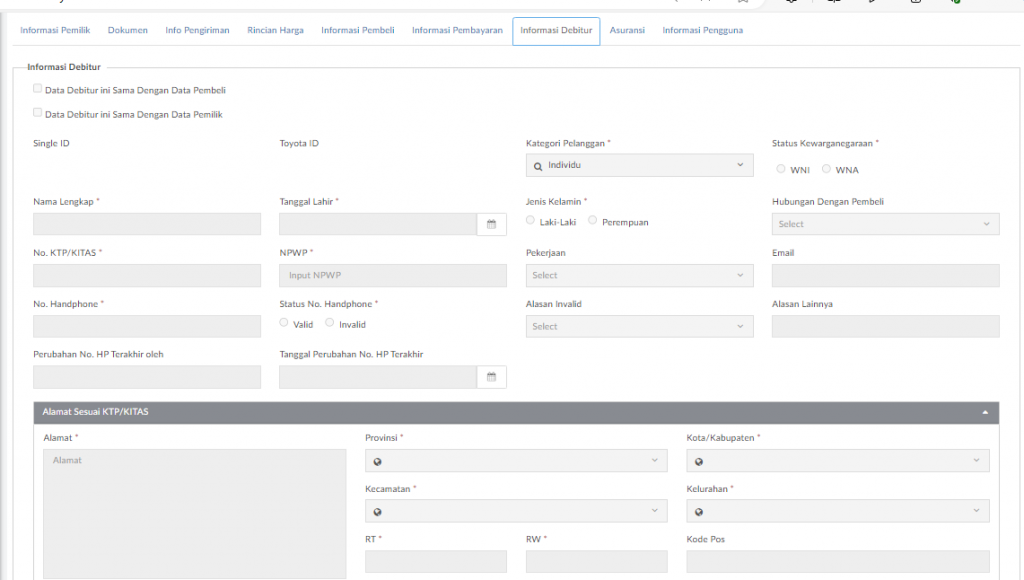The width and height of the screenshot is (1024, 580).
Task: Check Data Debitur Sama Dengan Data Pembeli
Action: 37,88
